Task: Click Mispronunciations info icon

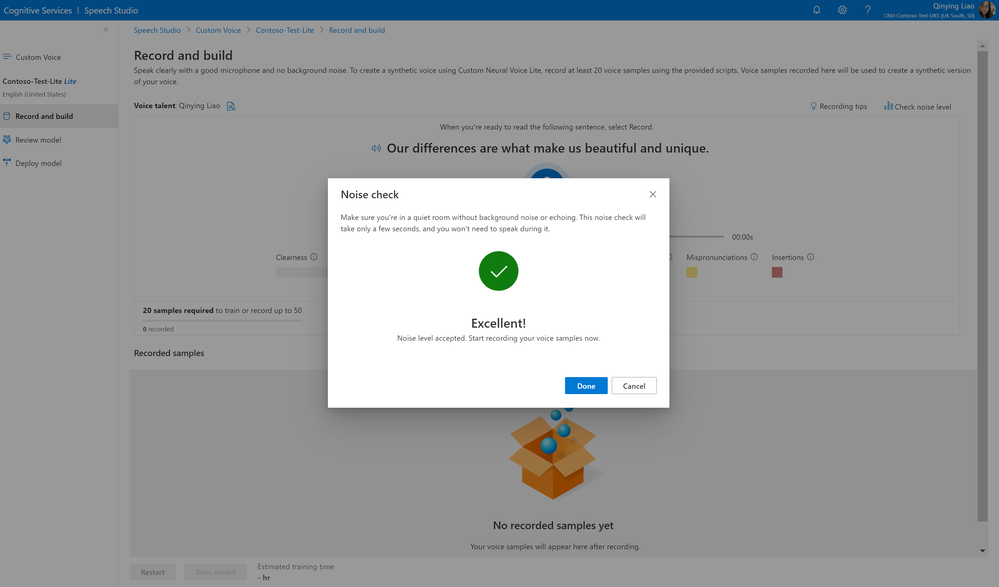Action: [754, 257]
